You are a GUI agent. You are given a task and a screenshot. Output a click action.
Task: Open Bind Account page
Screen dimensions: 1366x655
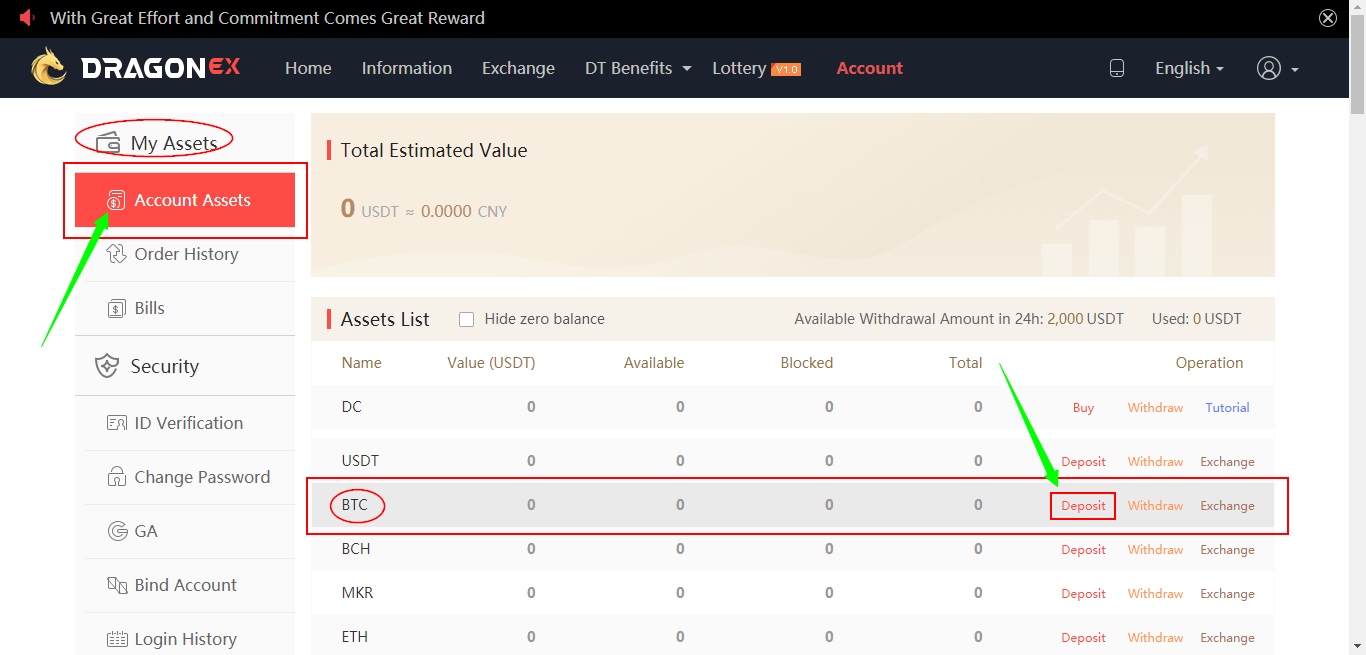[185, 585]
